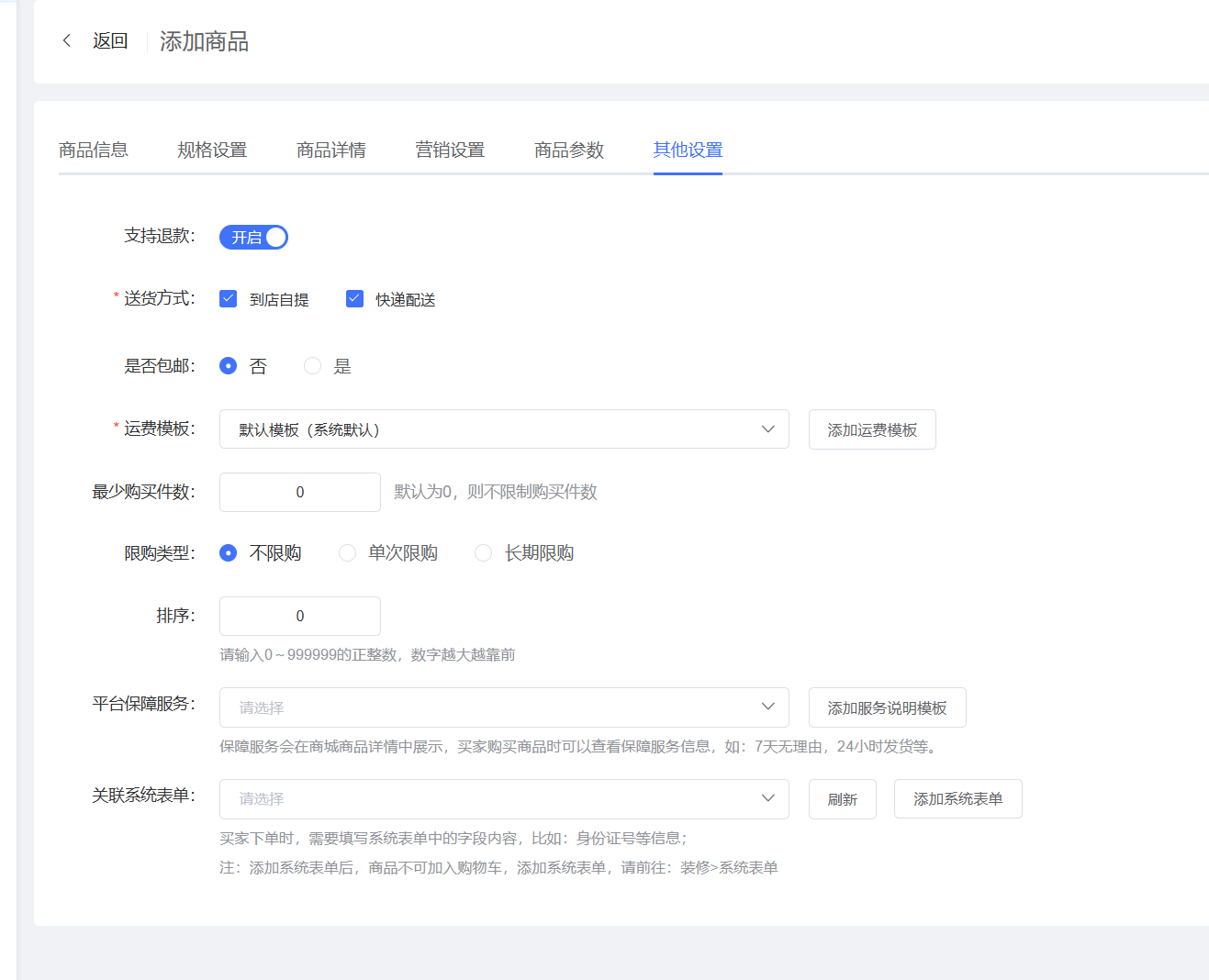Open the 运费模板 dropdown
The height and width of the screenshot is (980, 1209).
(504, 429)
